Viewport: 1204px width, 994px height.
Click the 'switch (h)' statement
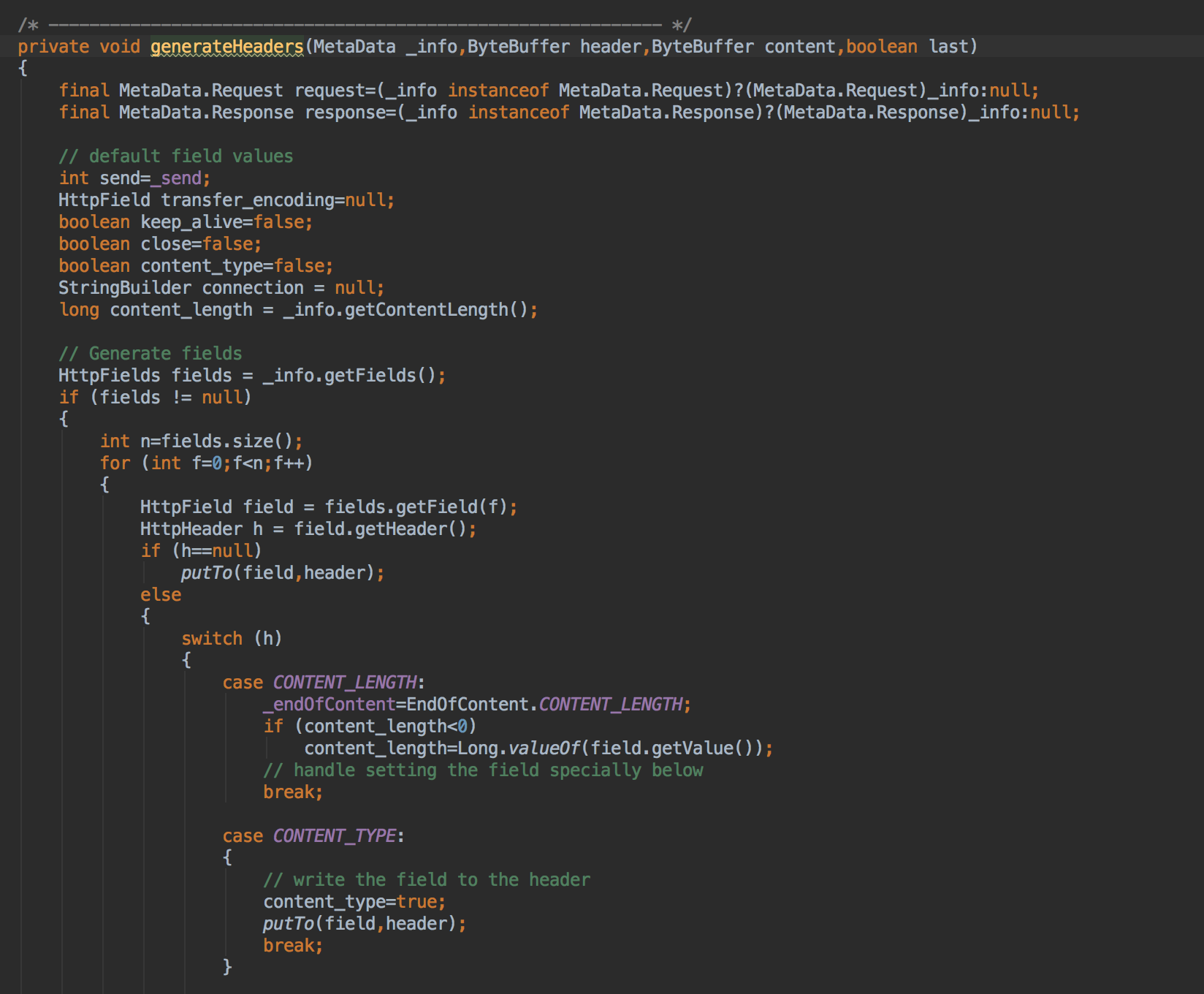[232, 639]
